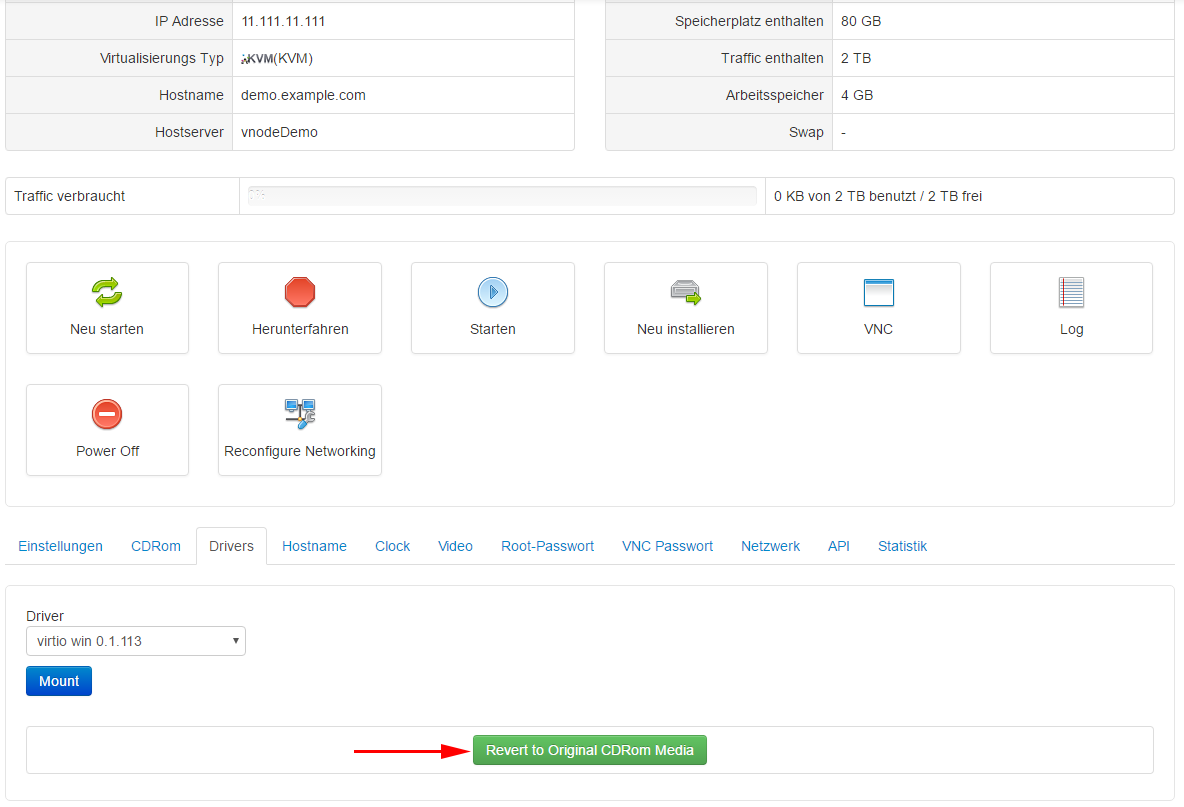Click the Reconfigure Networking icon
1184x807 pixels.
point(300,414)
